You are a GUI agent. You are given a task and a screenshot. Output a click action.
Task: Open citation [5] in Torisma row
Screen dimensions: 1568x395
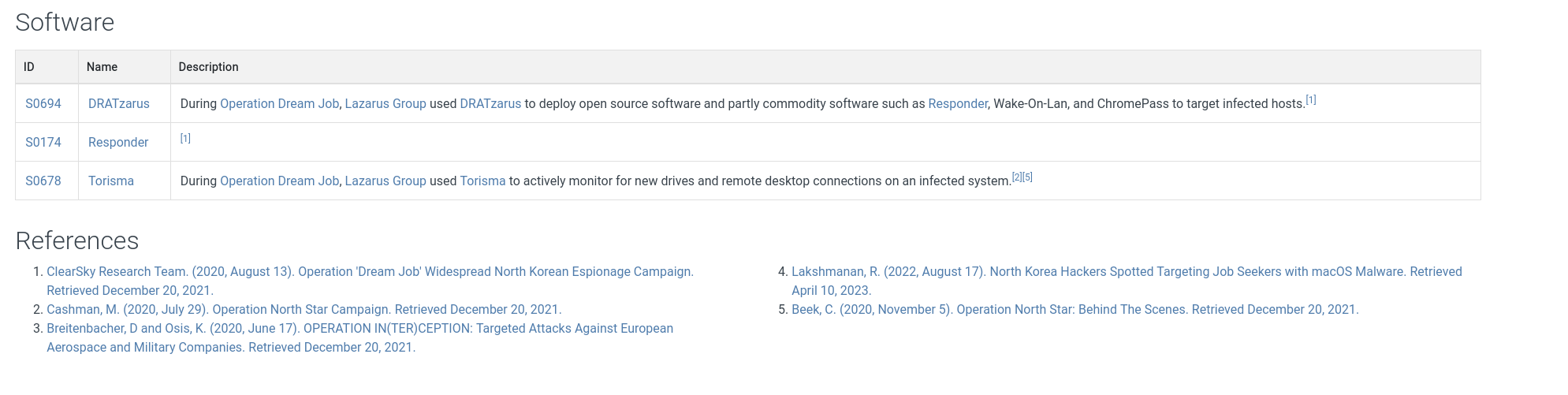1028,177
